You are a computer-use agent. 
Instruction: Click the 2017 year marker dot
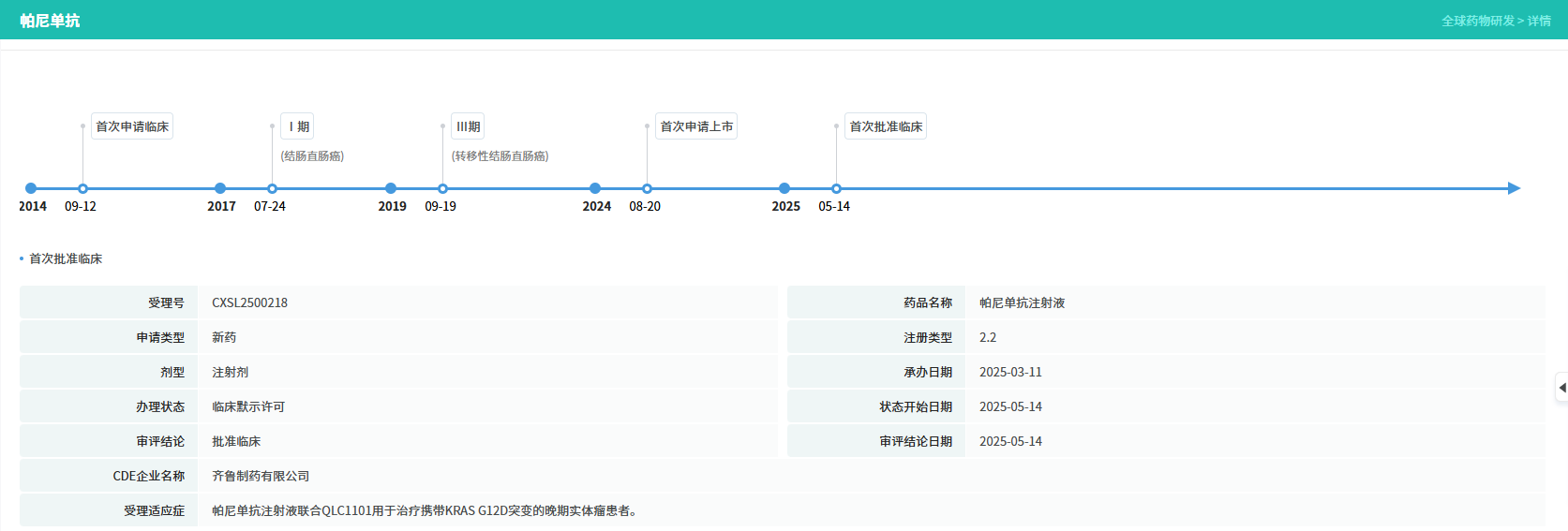coord(220,188)
